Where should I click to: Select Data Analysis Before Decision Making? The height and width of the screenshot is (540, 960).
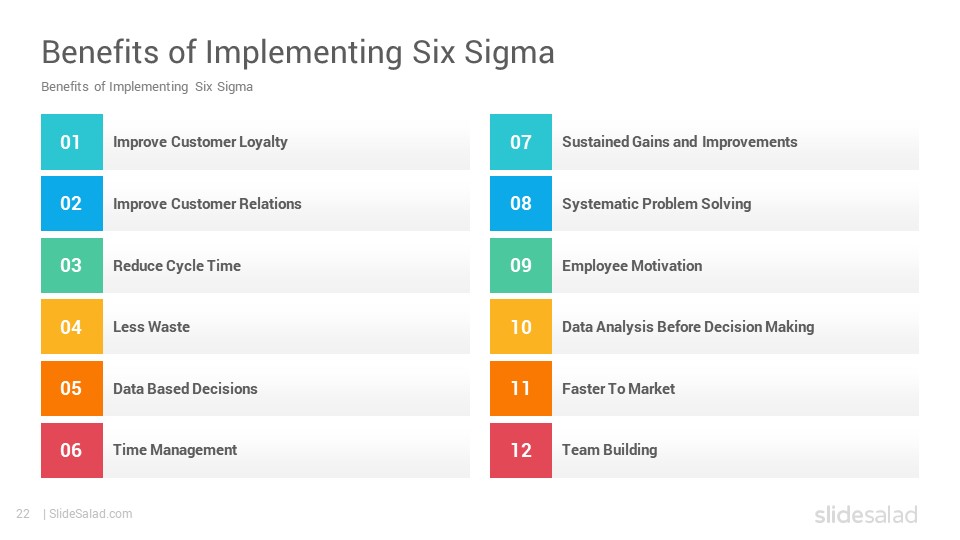[x=688, y=327]
